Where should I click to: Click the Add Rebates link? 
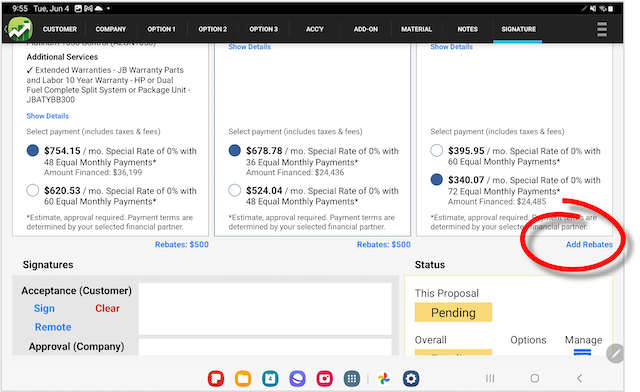click(x=589, y=244)
